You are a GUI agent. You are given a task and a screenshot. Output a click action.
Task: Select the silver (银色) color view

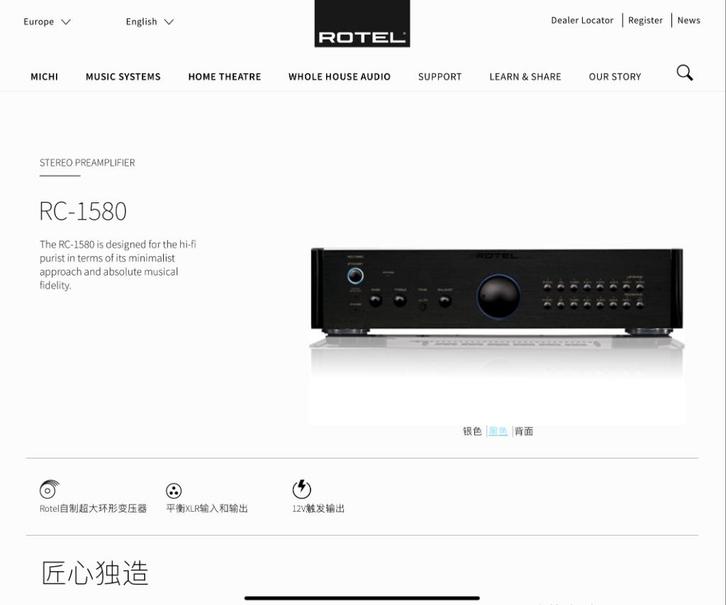472,431
